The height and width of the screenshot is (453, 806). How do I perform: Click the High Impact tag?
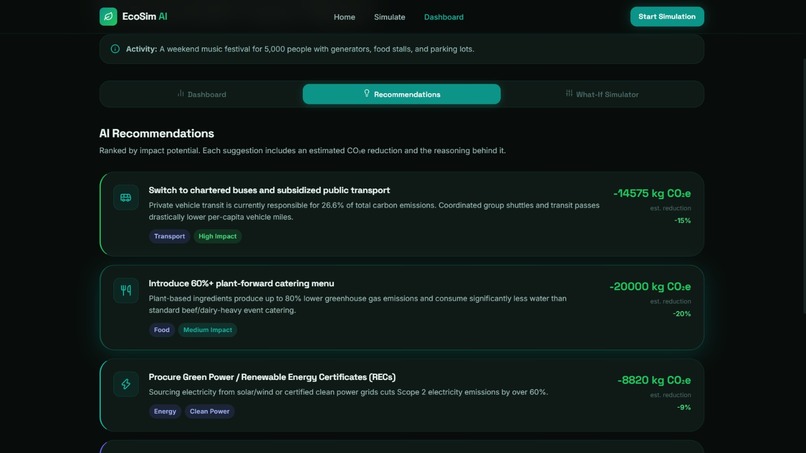[217, 236]
